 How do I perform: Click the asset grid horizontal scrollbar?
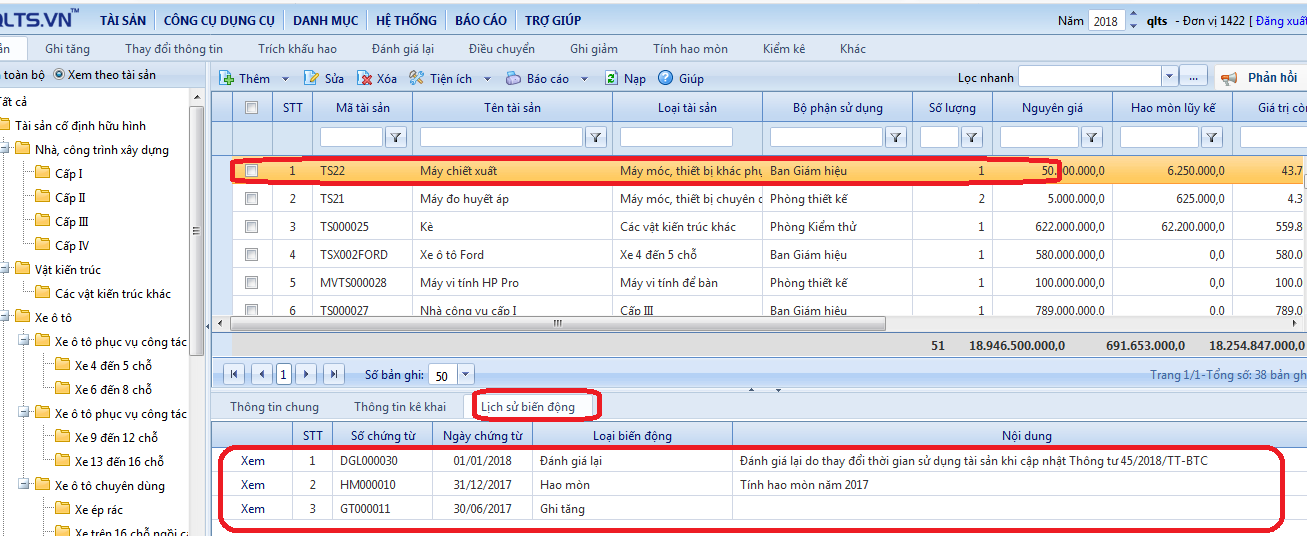tap(558, 324)
